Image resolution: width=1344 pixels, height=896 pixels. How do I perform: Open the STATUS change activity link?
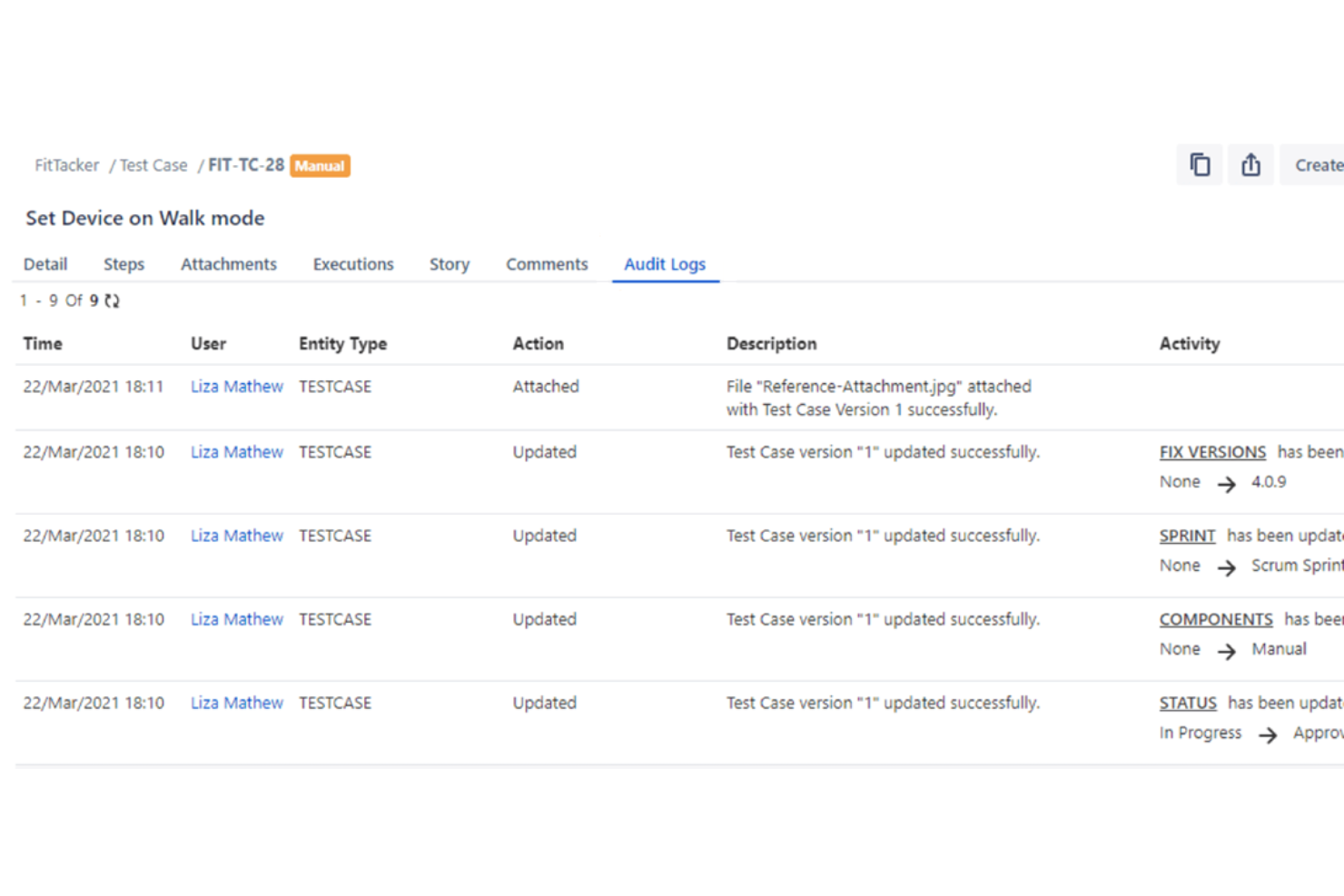(x=1188, y=703)
